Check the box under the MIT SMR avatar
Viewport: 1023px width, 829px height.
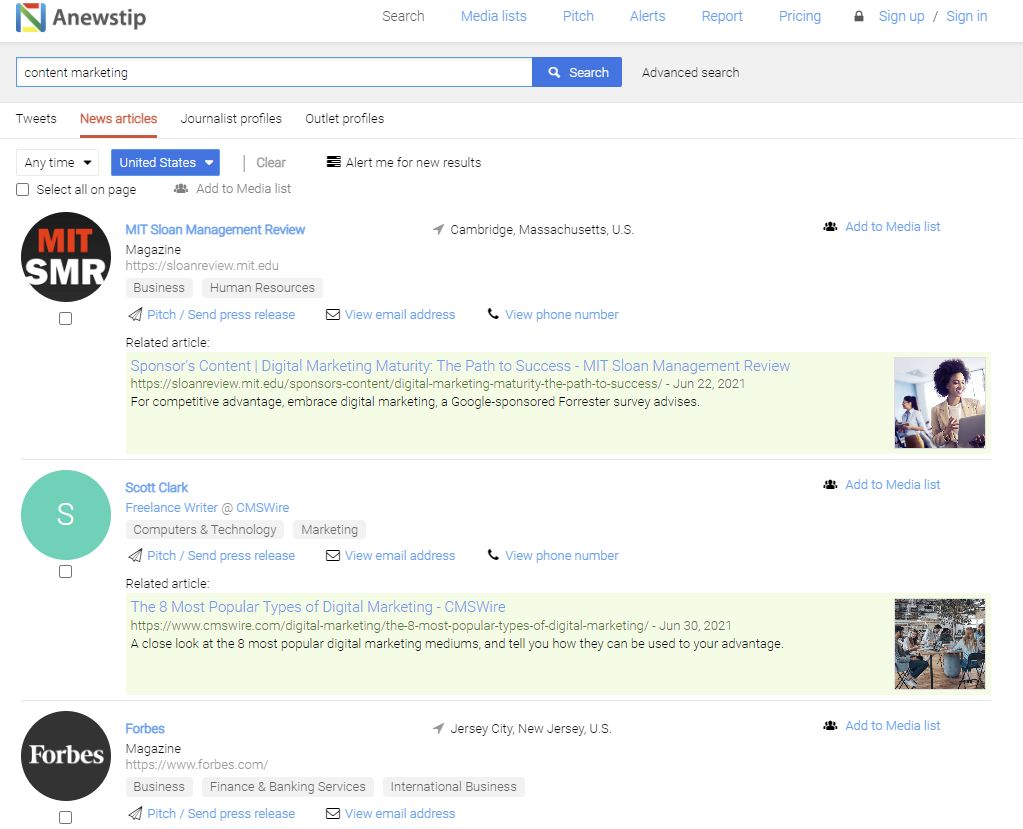65,318
